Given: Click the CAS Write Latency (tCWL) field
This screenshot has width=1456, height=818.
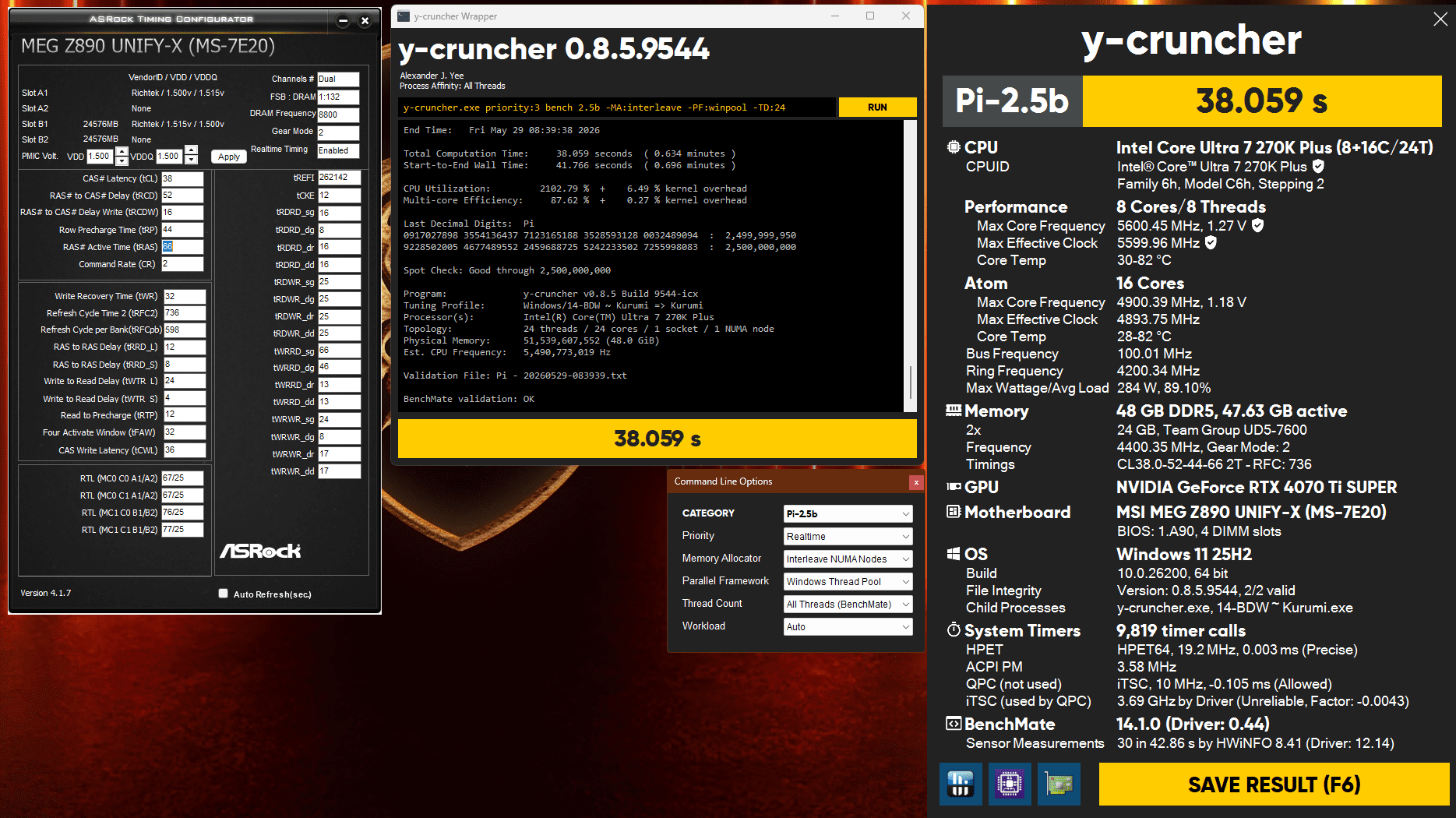Looking at the screenshot, I should click(x=185, y=450).
